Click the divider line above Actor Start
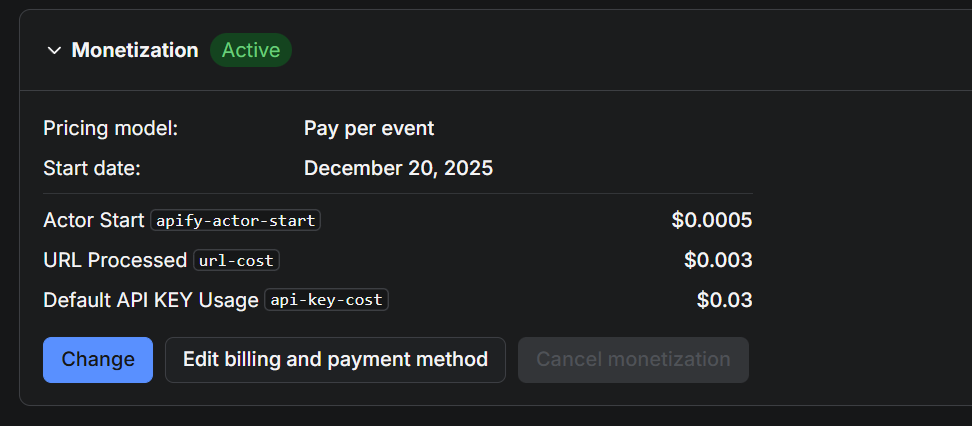Image resolution: width=972 pixels, height=426 pixels. 397,194
